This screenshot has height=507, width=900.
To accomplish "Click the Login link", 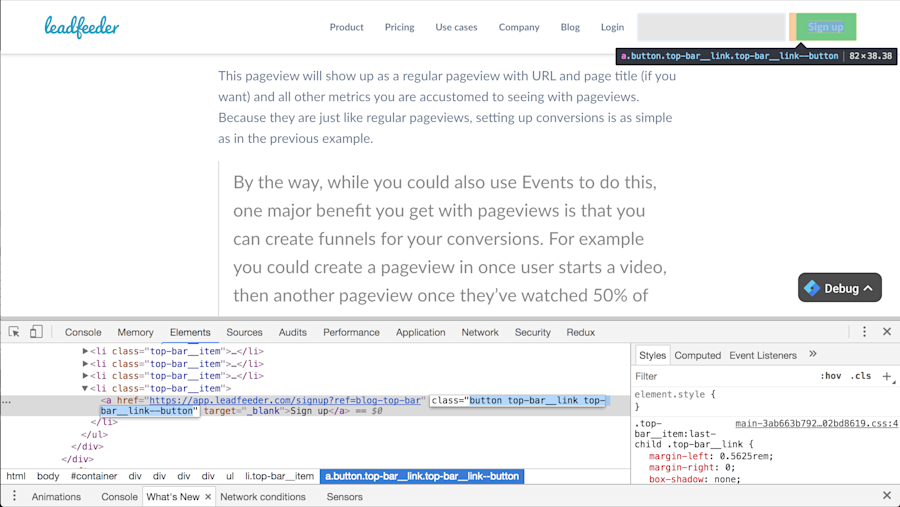I will [612, 27].
